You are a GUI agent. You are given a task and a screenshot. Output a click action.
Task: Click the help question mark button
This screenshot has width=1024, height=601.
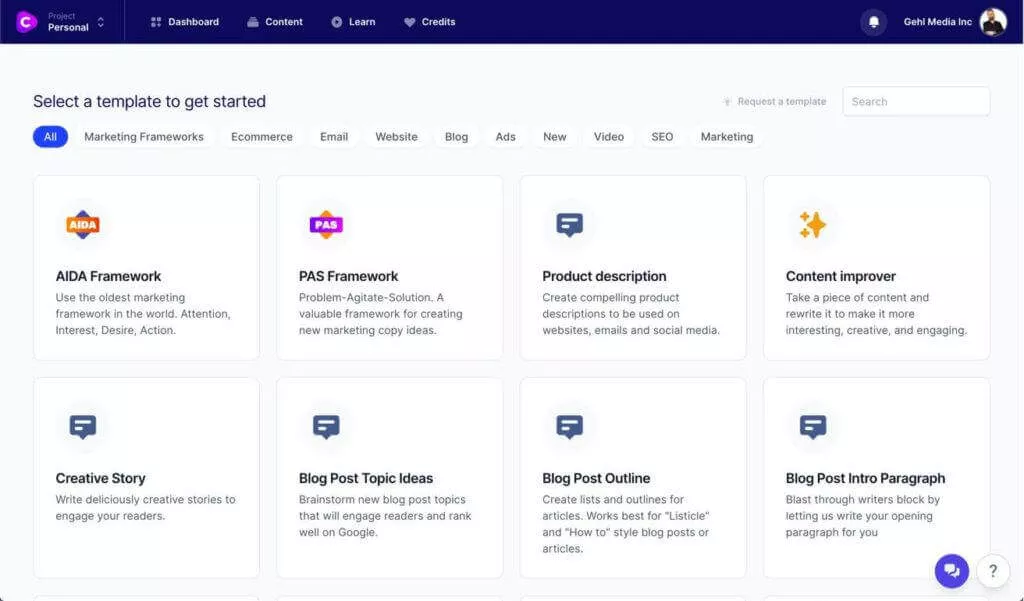992,570
